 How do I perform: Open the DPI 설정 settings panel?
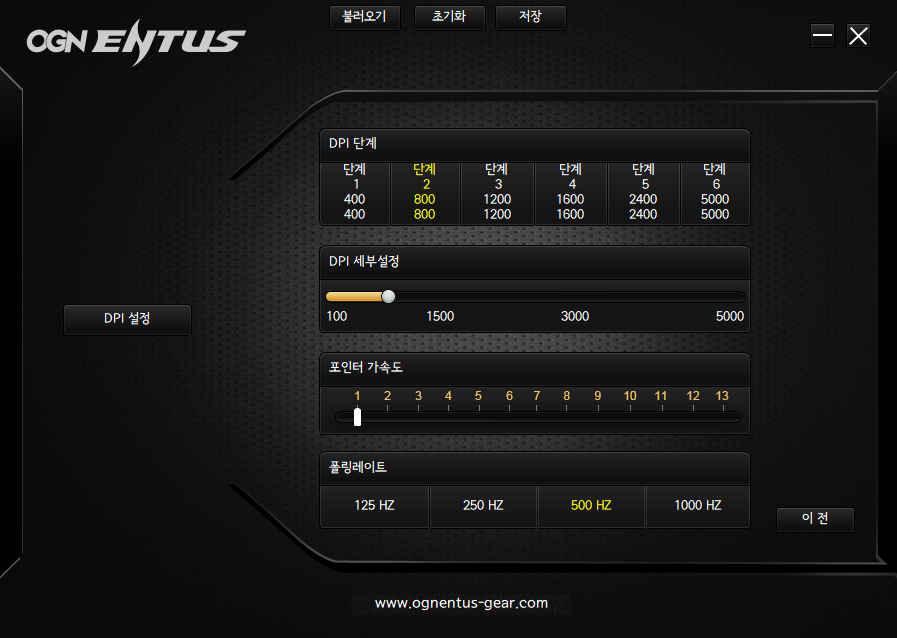(x=127, y=319)
